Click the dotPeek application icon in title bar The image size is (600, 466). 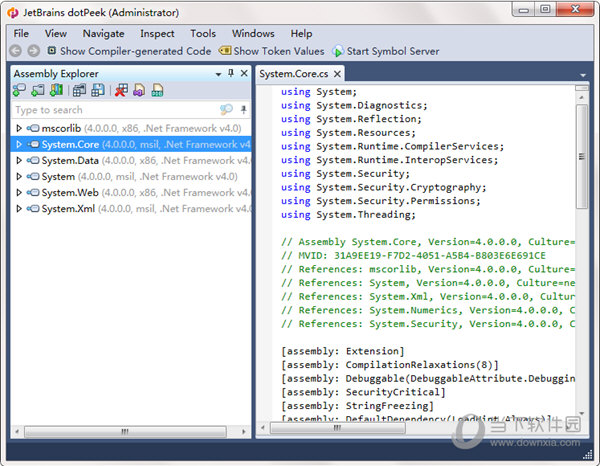(x=13, y=13)
